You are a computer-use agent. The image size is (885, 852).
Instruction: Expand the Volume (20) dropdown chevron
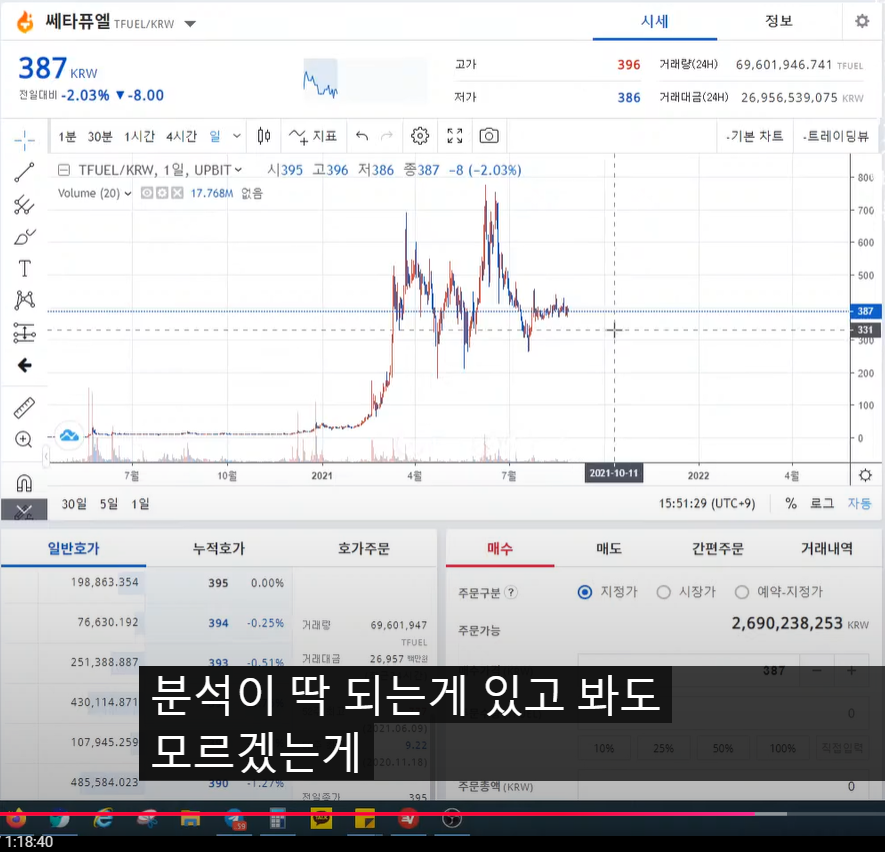(x=128, y=194)
